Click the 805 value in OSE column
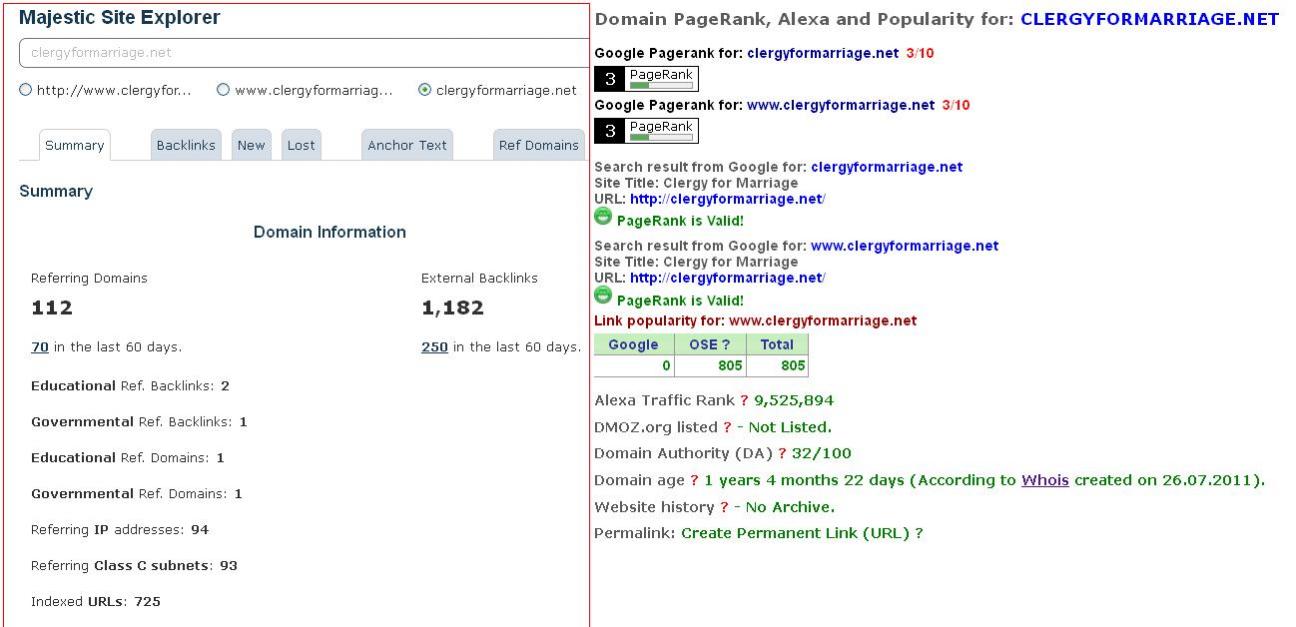 pyautogui.click(x=710, y=366)
